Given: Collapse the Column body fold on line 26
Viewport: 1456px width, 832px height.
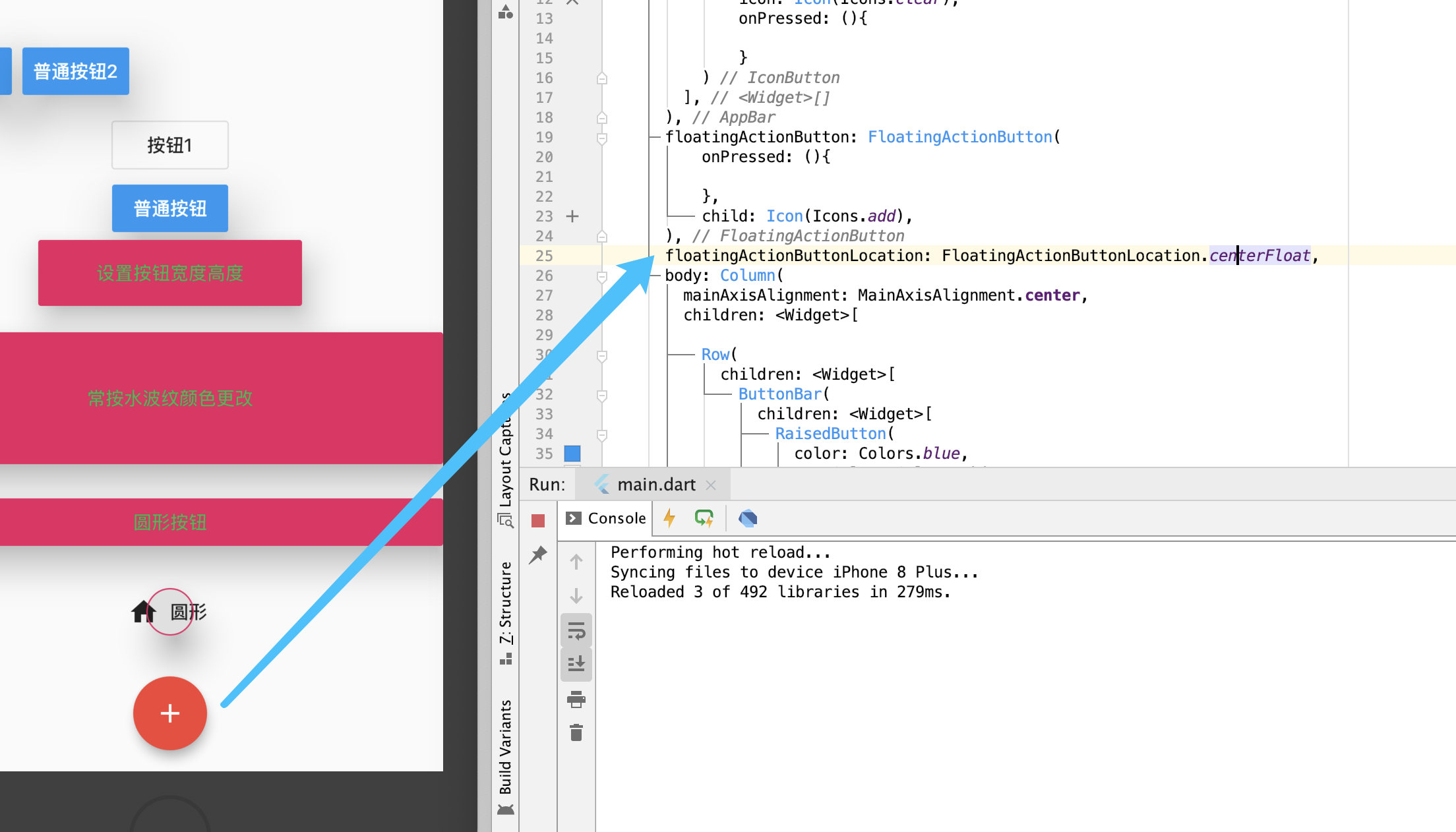Looking at the screenshot, I should (601, 276).
